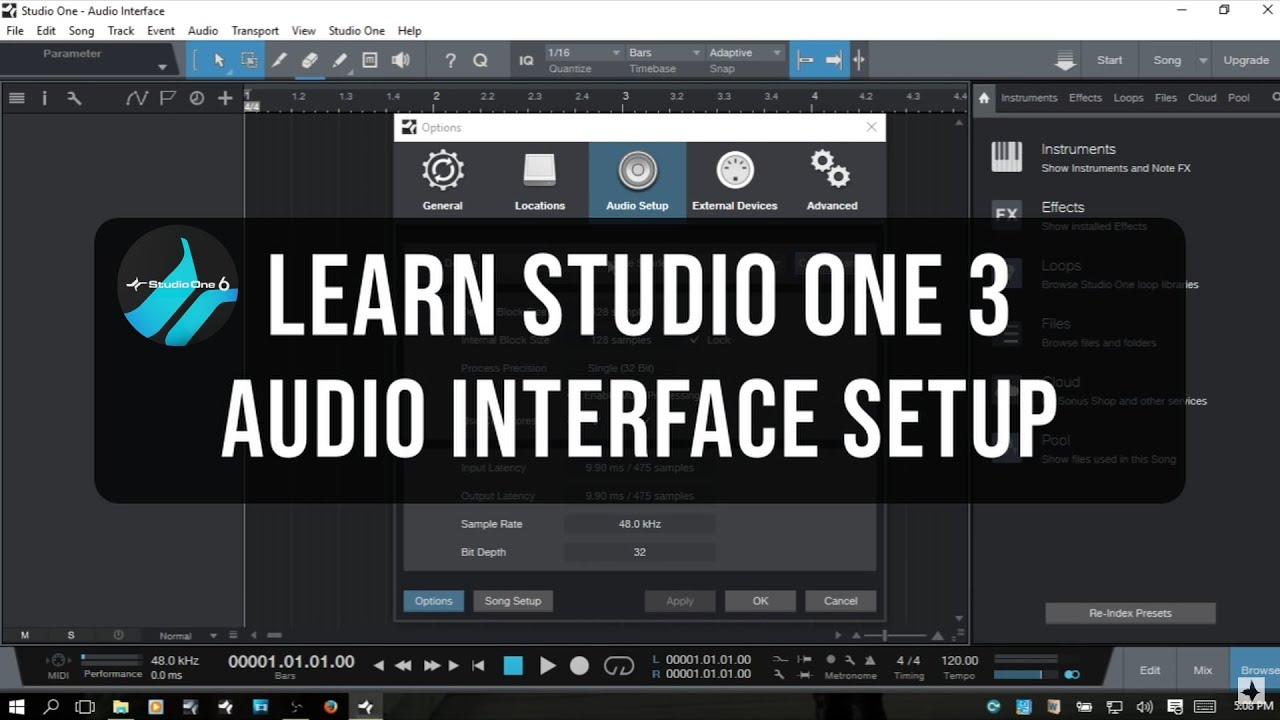The width and height of the screenshot is (1280, 720).
Task: Open Firefox from the taskbar
Action: pos(330,706)
